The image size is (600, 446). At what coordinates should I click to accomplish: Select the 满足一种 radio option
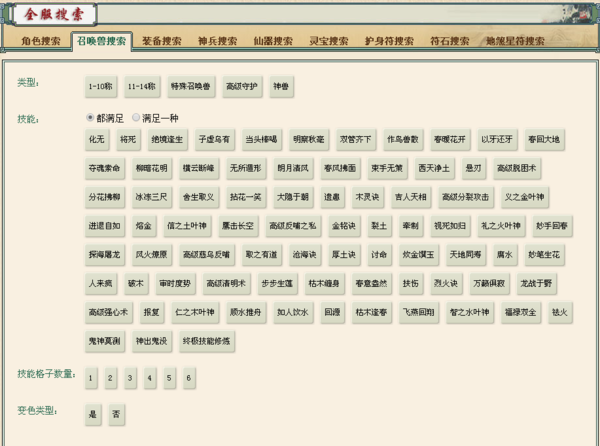tap(137, 118)
